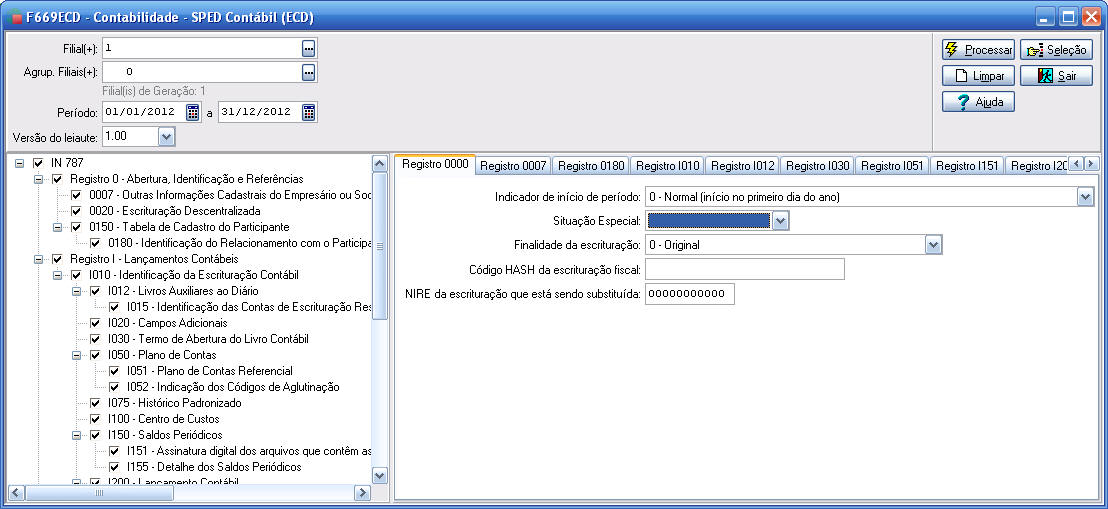Uncheck 0020 Escrituração Descentralizada checkbox

coord(76,211)
